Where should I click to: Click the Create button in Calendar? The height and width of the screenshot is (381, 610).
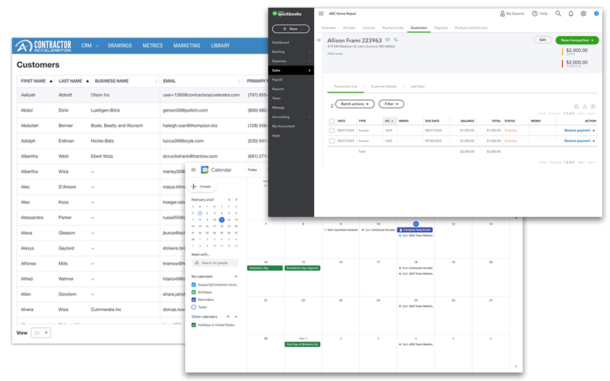point(202,187)
